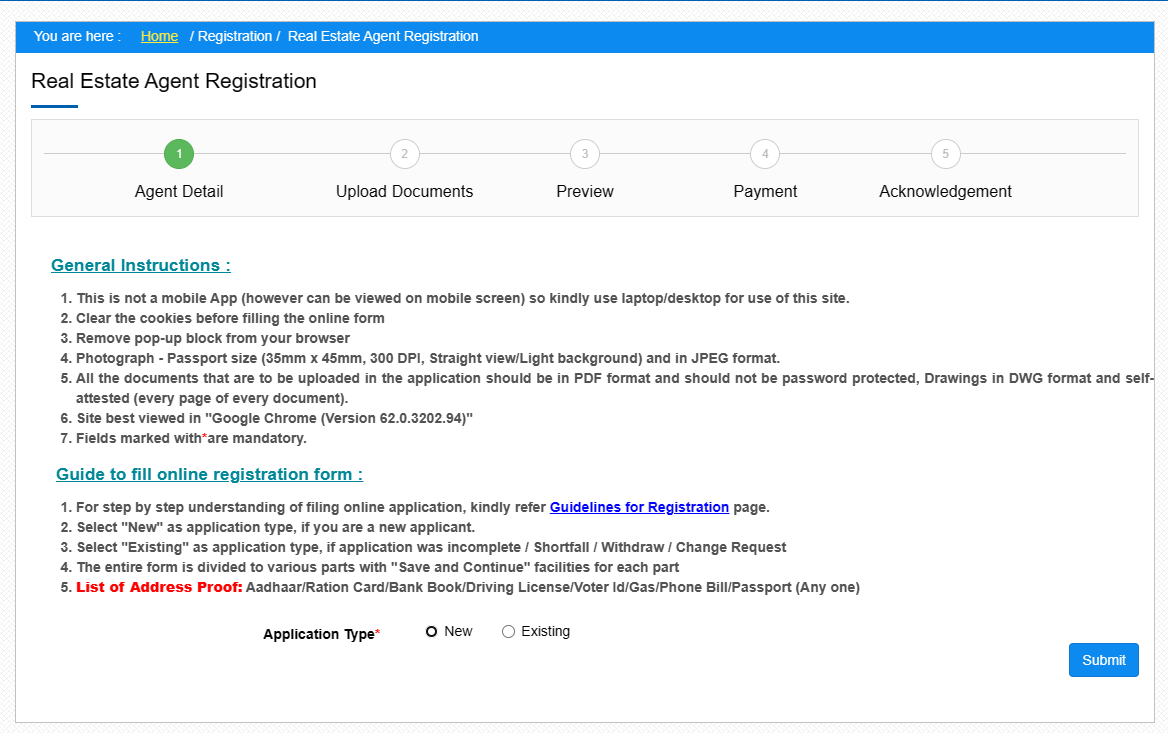The height and width of the screenshot is (733, 1168).
Task: Click the step 4 circle indicator
Action: click(765, 154)
